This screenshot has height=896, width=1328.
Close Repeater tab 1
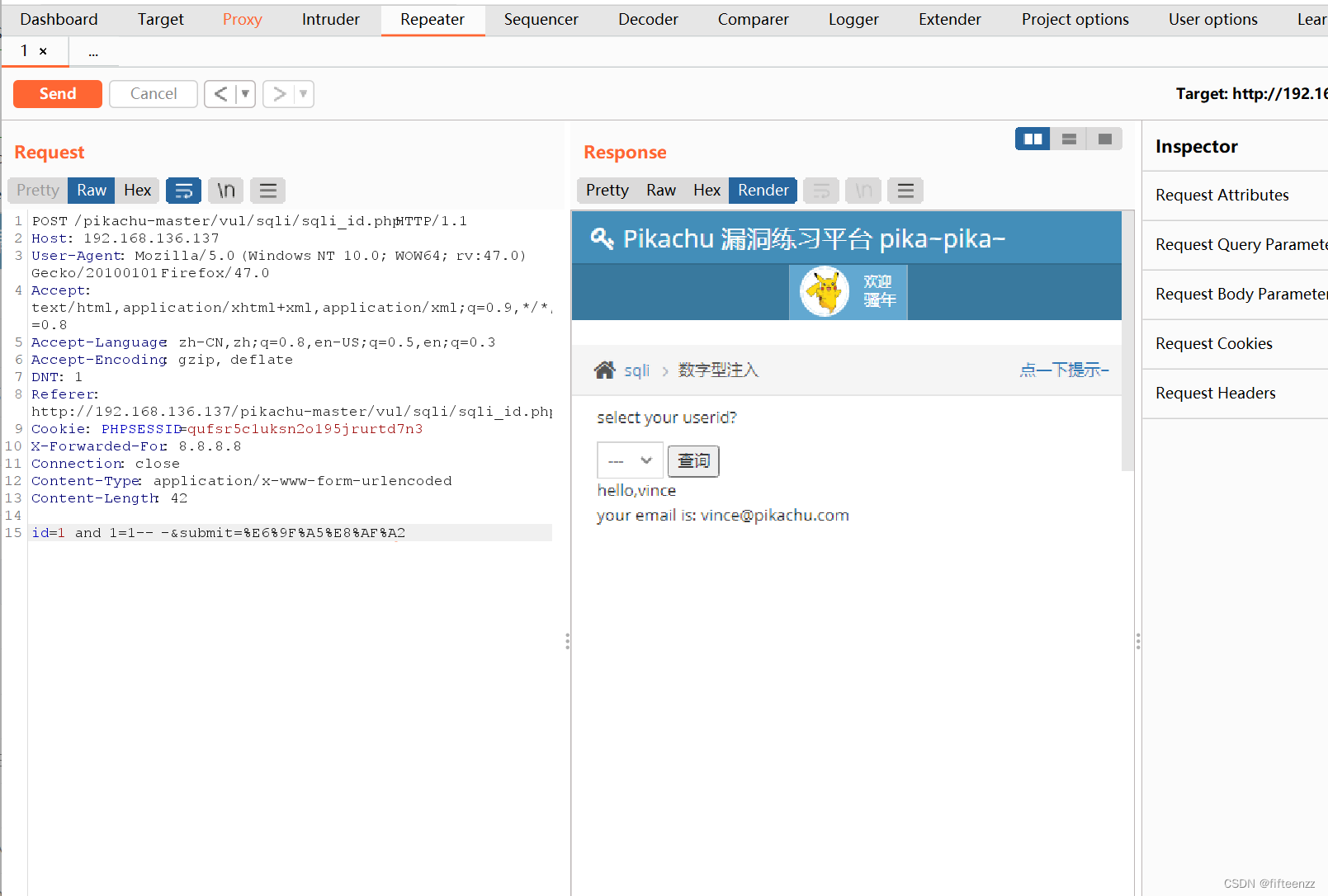[43, 51]
